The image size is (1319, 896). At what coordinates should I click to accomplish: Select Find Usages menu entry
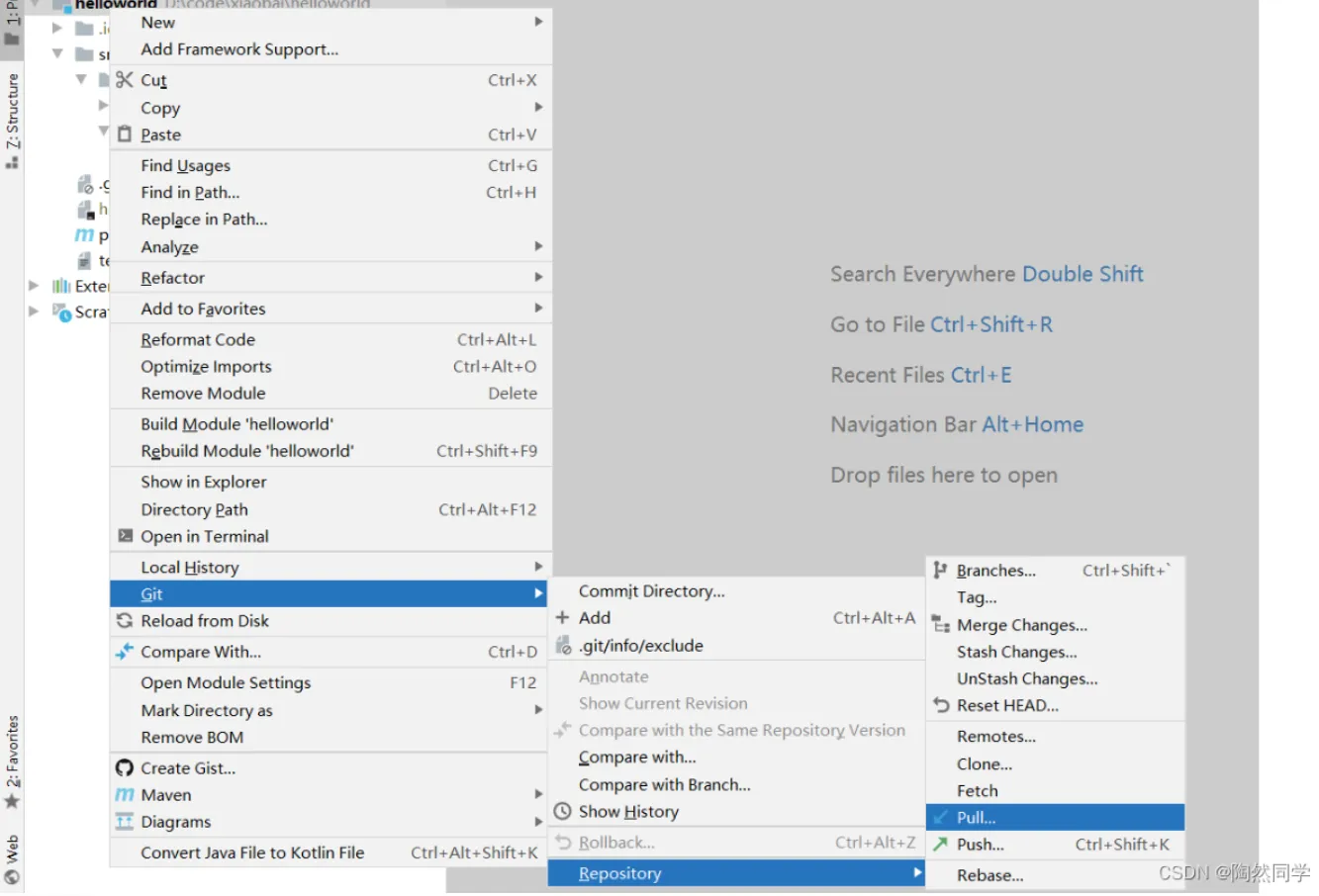330,166
